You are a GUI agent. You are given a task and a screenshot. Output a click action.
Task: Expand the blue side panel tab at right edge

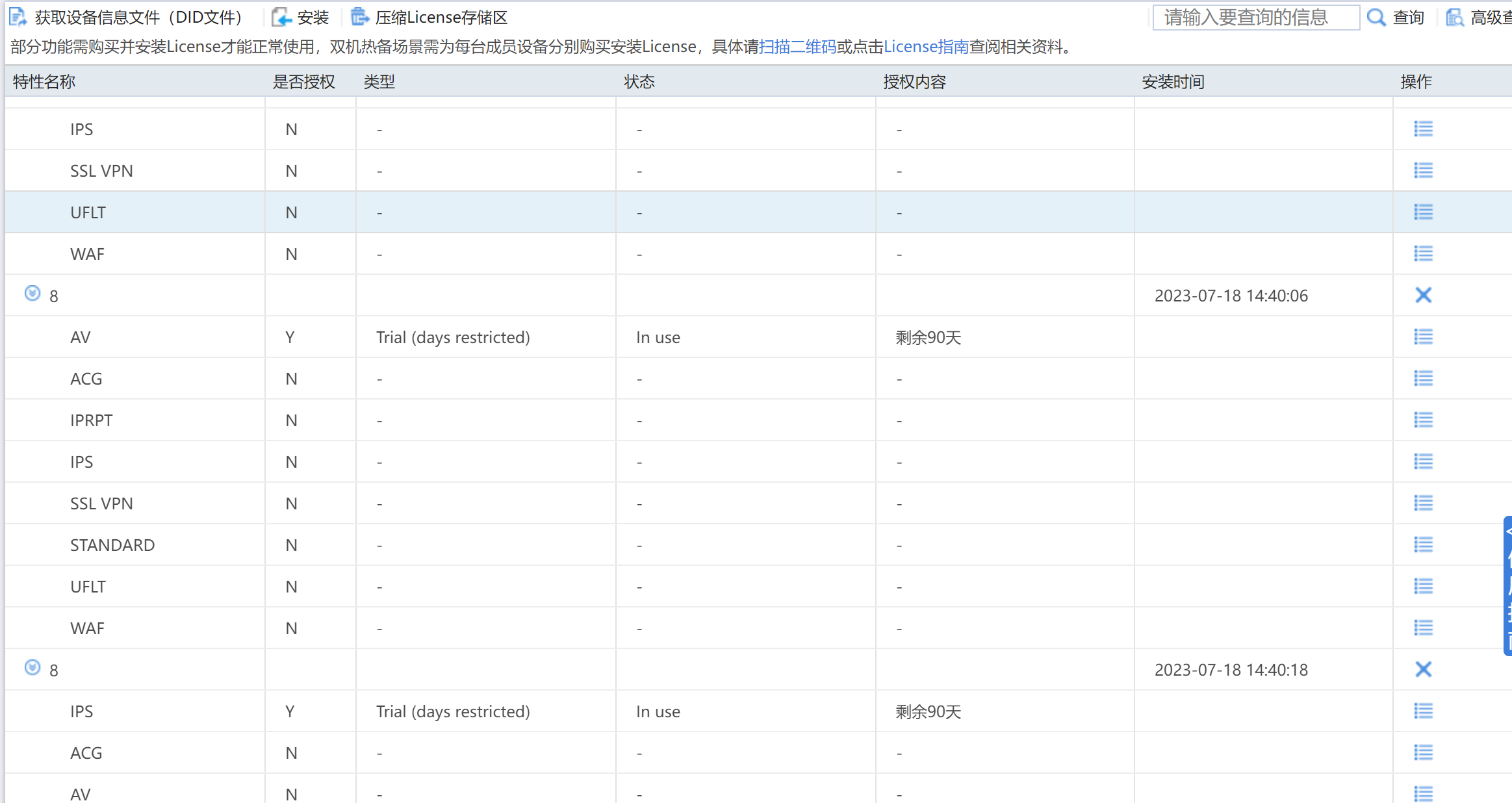tap(1507, 585)
